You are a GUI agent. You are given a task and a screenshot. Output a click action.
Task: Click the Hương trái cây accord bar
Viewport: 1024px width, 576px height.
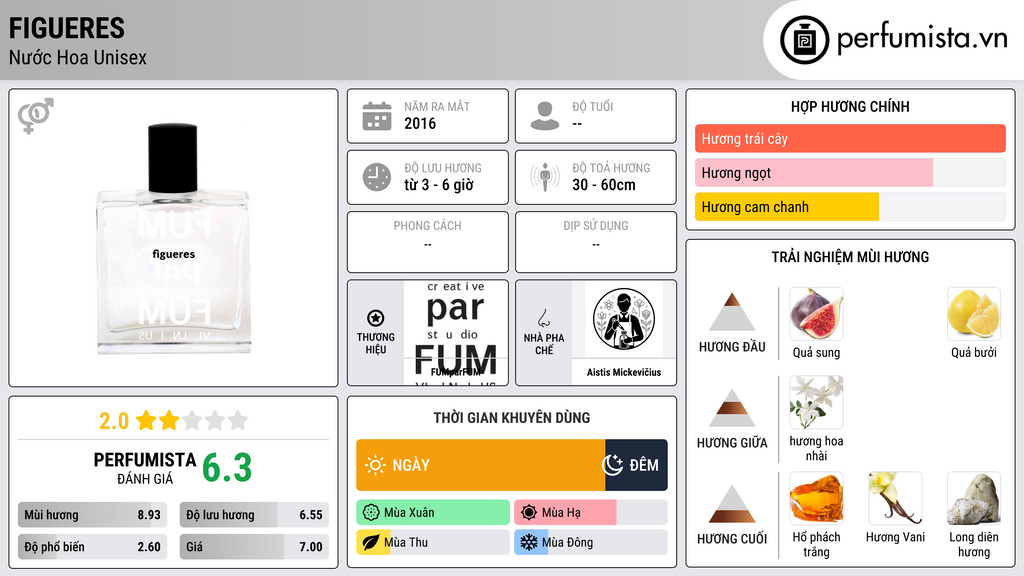(850, 138)
